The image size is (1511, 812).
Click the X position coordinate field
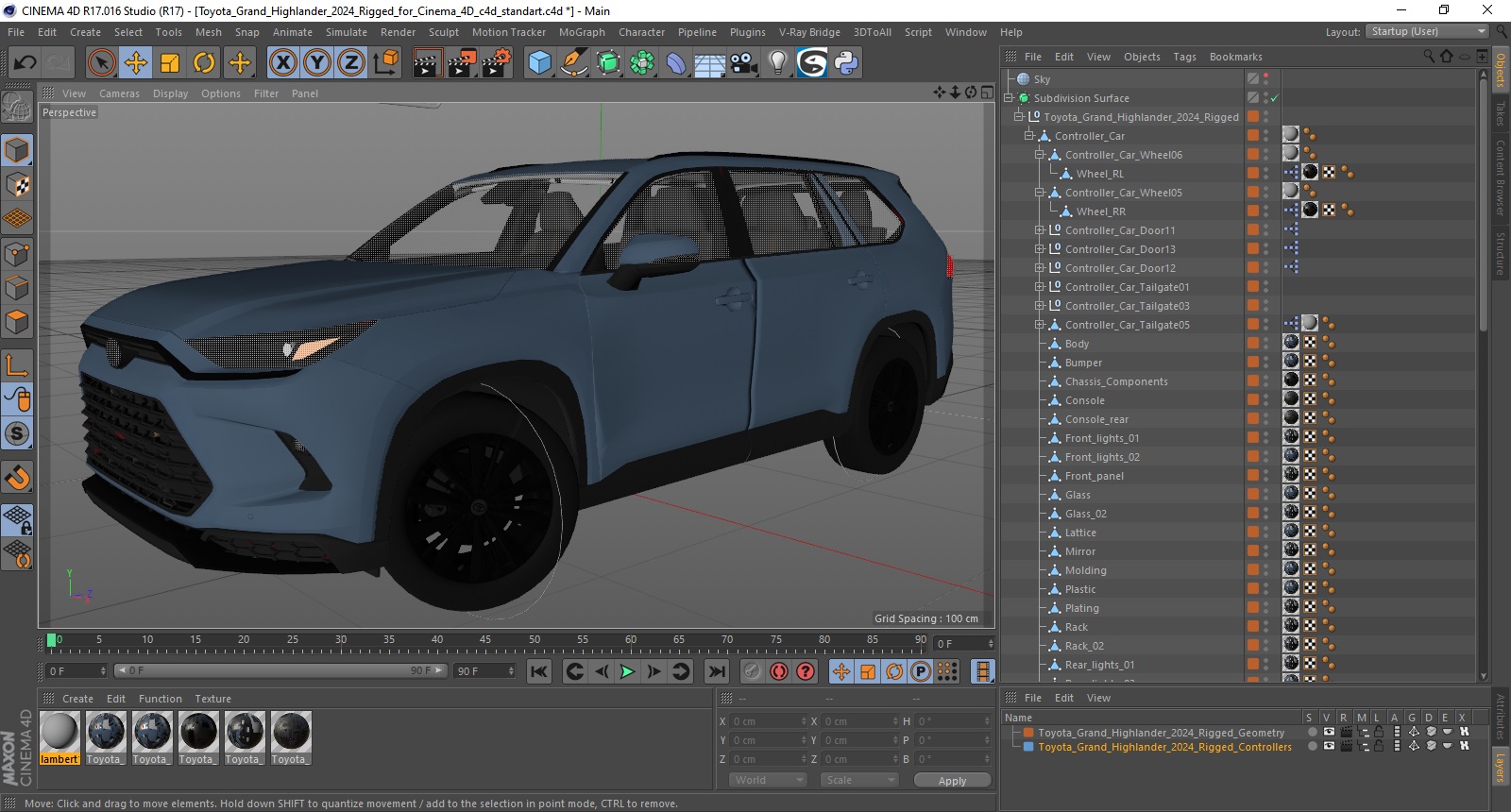coord(767,721)
